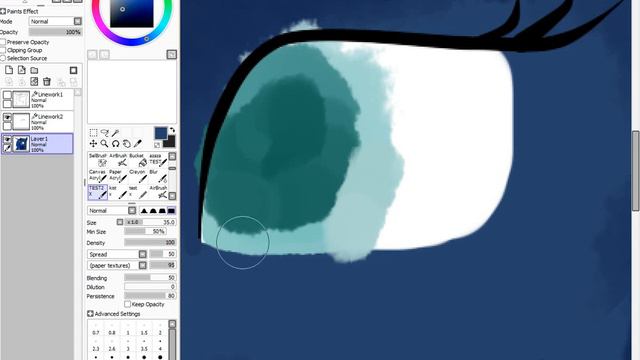
Task: Toggle the lower box of Linework2 layer
Action: (7, 126)
